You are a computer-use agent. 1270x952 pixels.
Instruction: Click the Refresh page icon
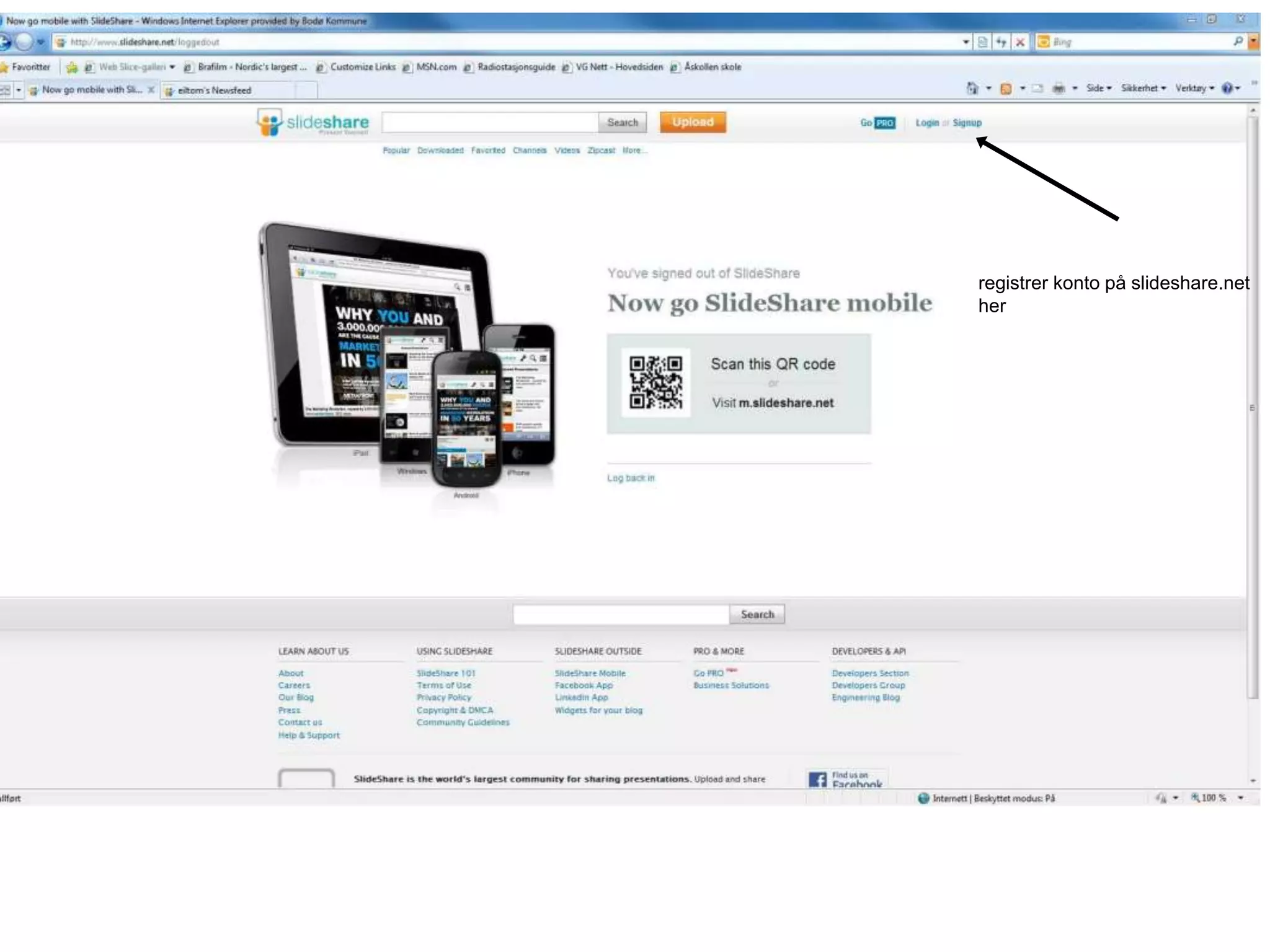[1001, 42]
